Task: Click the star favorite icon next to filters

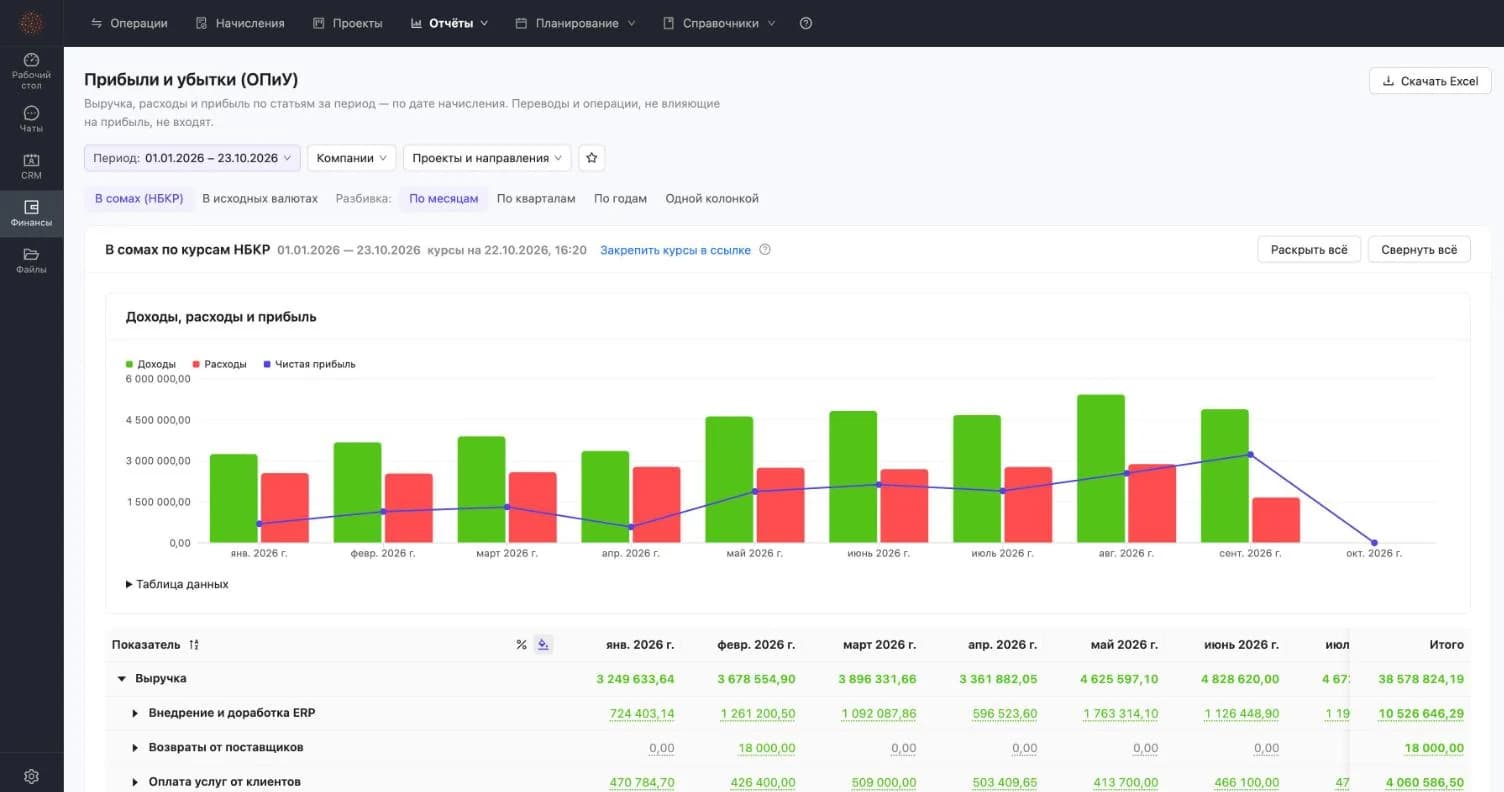Action: tap(591, 158)
